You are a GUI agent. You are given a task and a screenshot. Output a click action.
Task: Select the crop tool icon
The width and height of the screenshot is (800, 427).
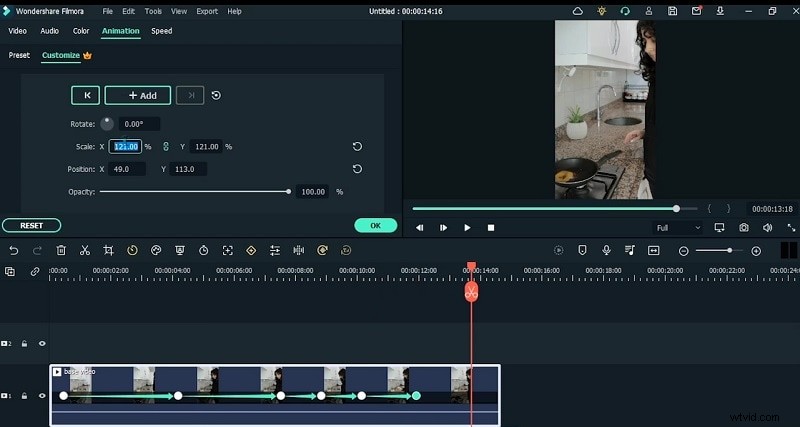(x=108, y=250)
